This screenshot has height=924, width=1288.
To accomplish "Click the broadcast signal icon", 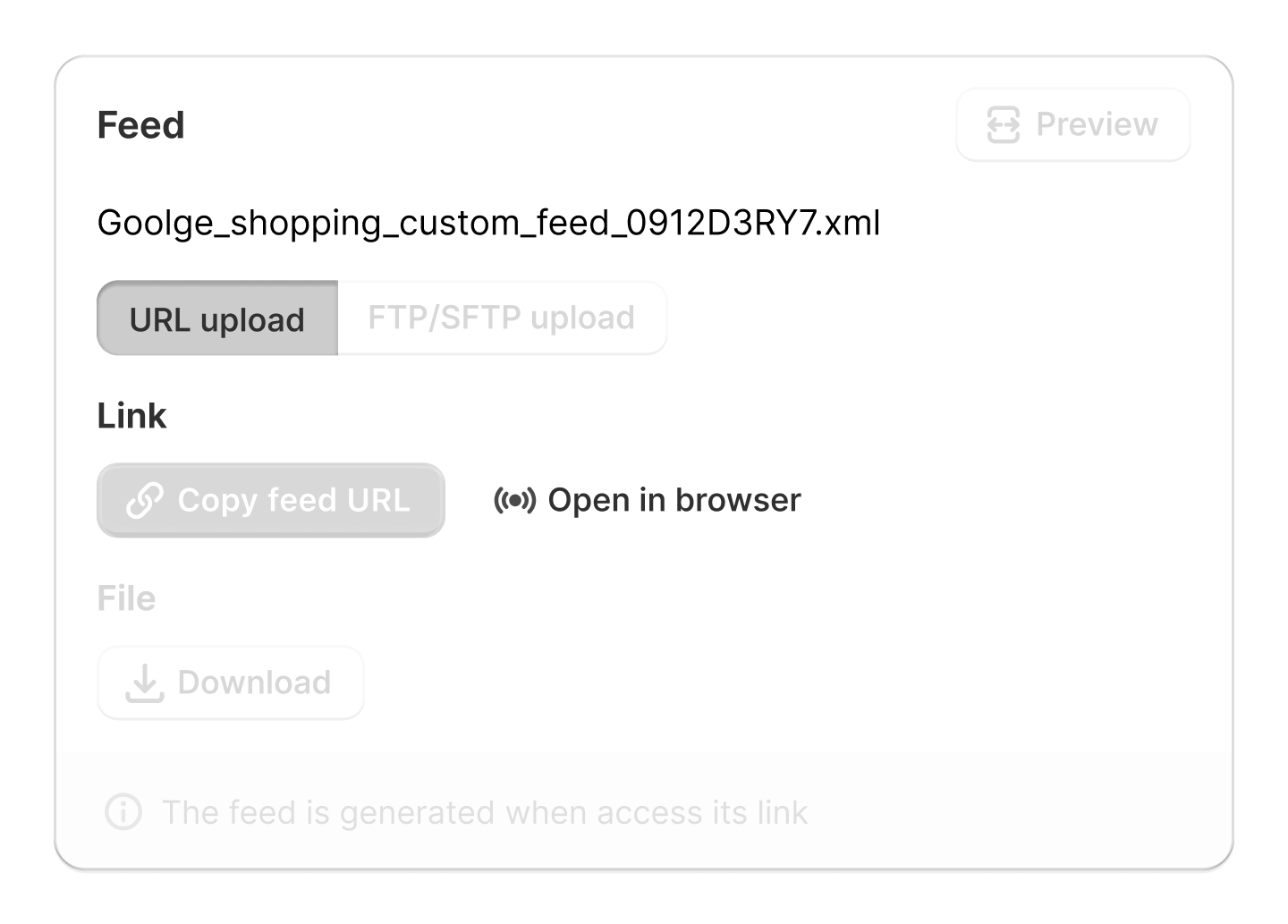I will click(x=514, y=501).
